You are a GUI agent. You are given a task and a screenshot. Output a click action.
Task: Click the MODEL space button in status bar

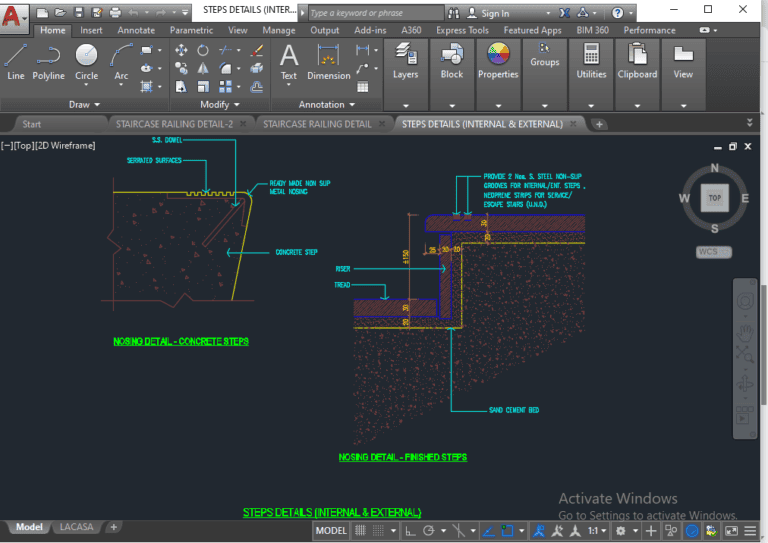(x=331, y=531)
